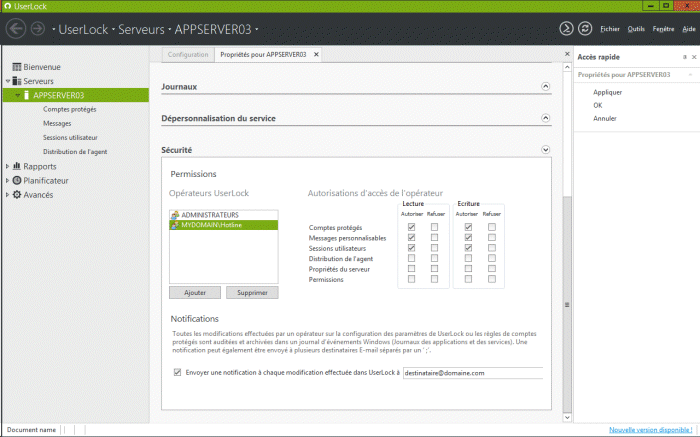The height and width of the screenshot is (437, 700).
Task: Uncheck the Envoyer une notification checkbox
Action: (177, 372)
